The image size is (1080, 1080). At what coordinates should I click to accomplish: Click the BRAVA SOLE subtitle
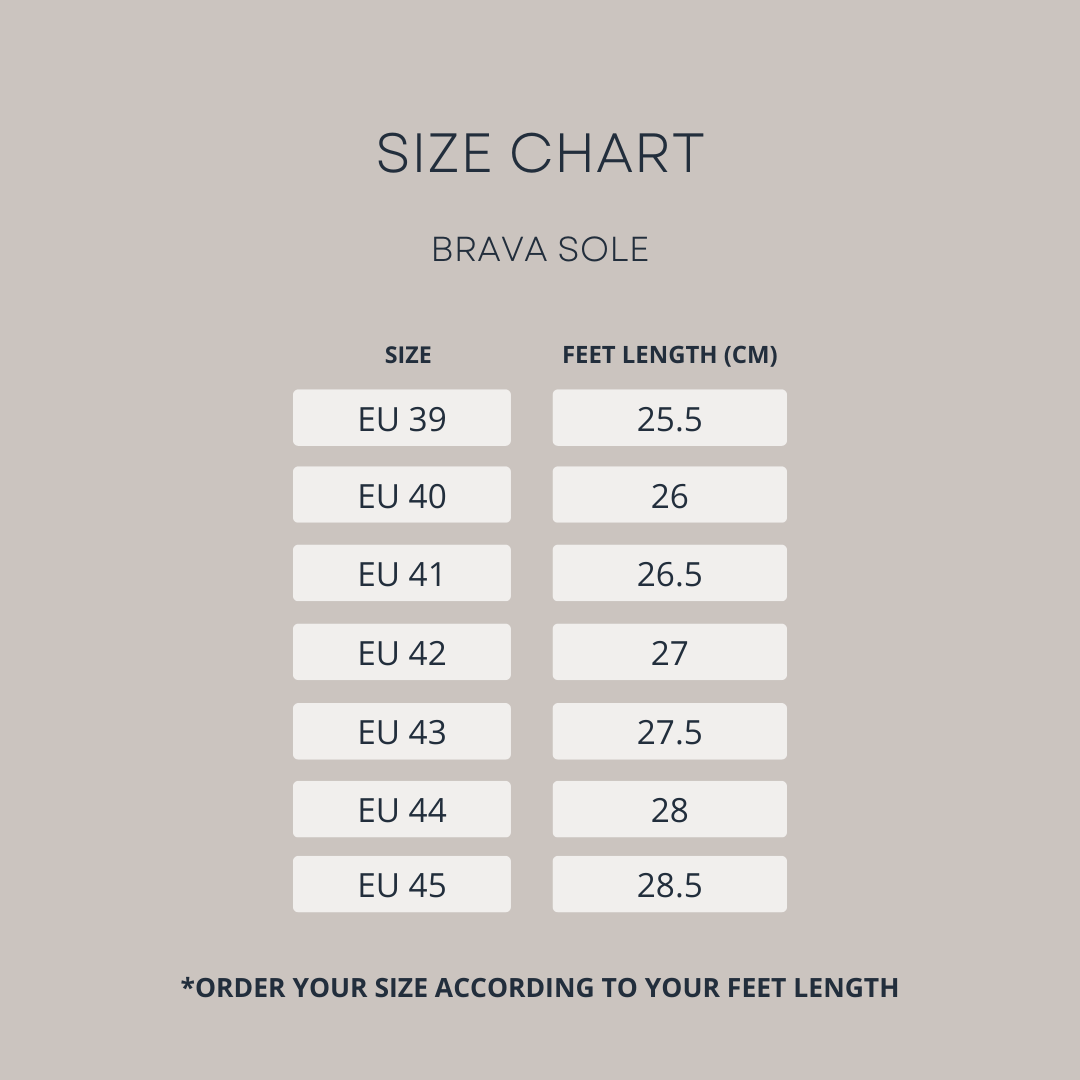[x=540, y=250]
